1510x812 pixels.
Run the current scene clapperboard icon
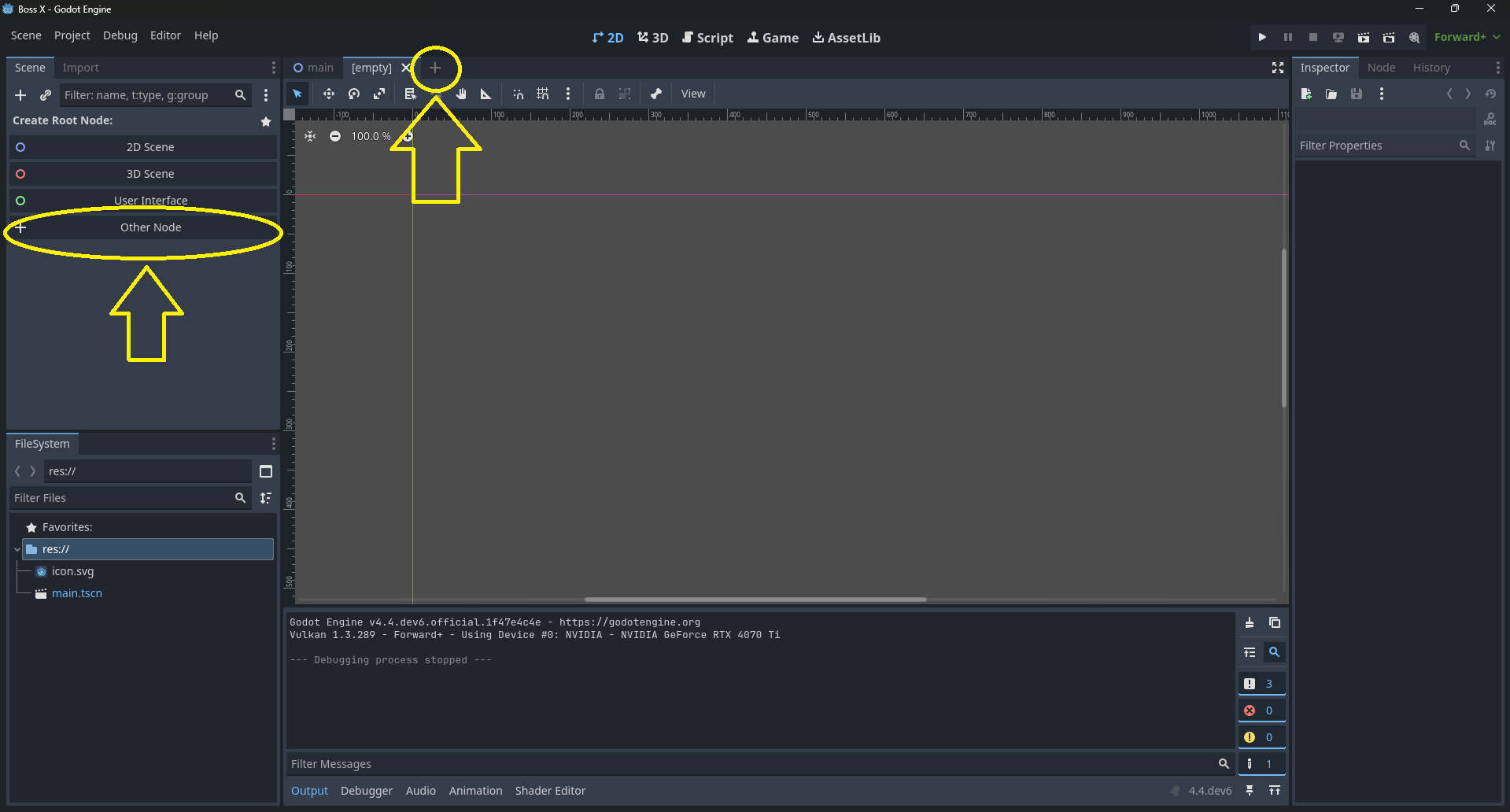pos(1364,37)
